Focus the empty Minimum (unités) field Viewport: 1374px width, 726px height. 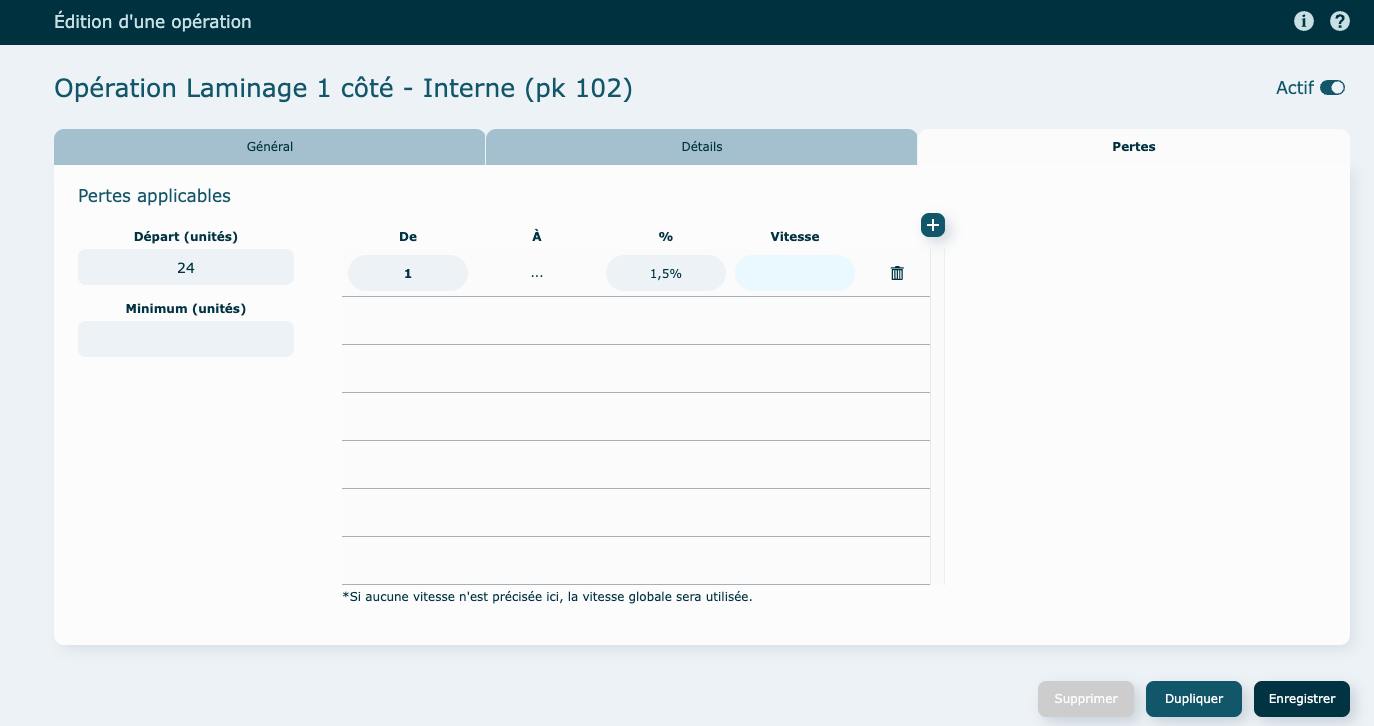click(186, 339)
